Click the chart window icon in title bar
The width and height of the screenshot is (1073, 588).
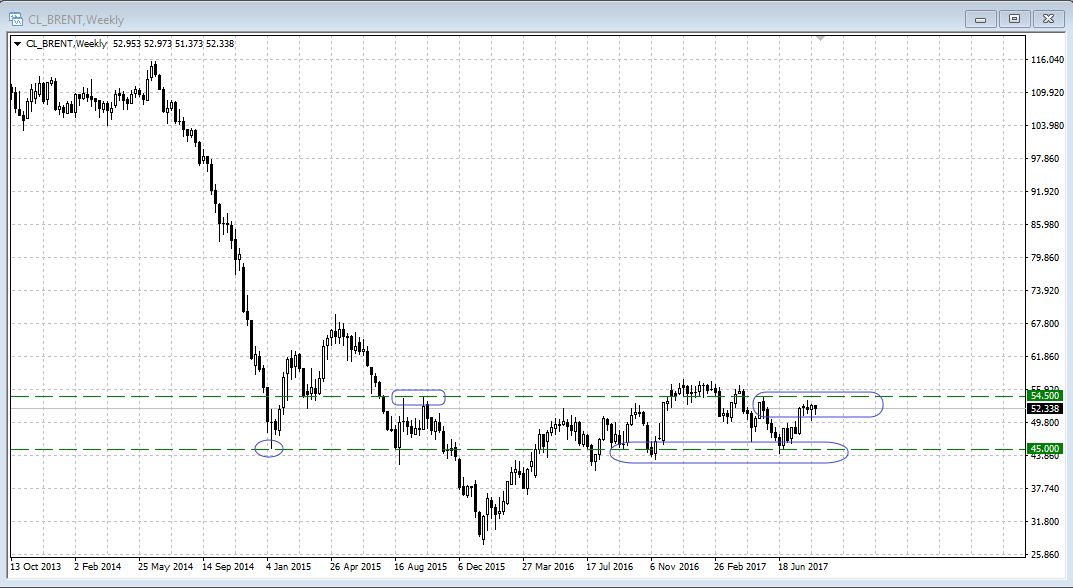point(15,18)
